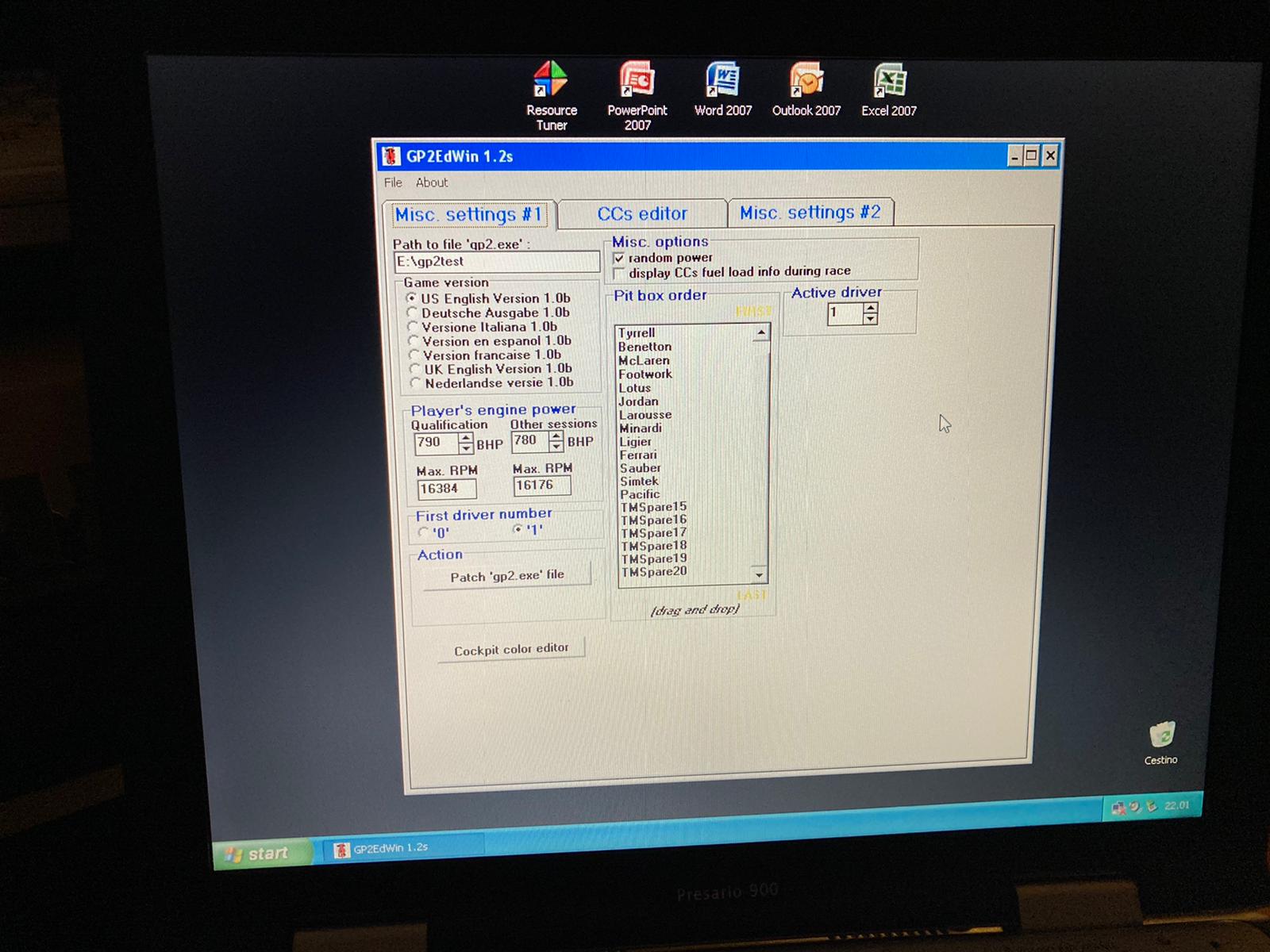Switch to the CCs editor tab
The height and width of the screenshot is (952, 1270).
(x=642, y=214)
